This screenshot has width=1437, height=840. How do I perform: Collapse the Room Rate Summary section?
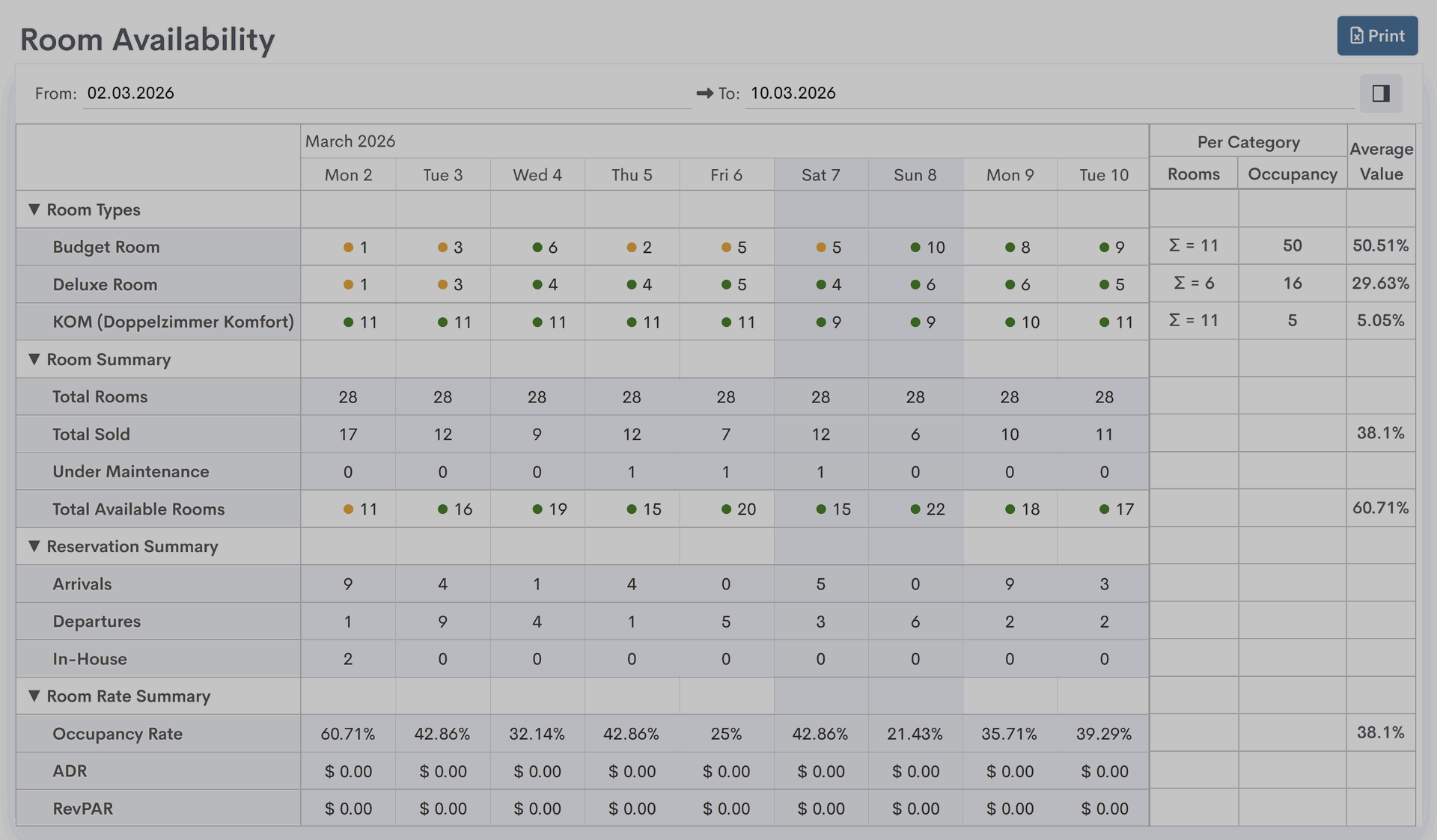[x=34, y=696]
